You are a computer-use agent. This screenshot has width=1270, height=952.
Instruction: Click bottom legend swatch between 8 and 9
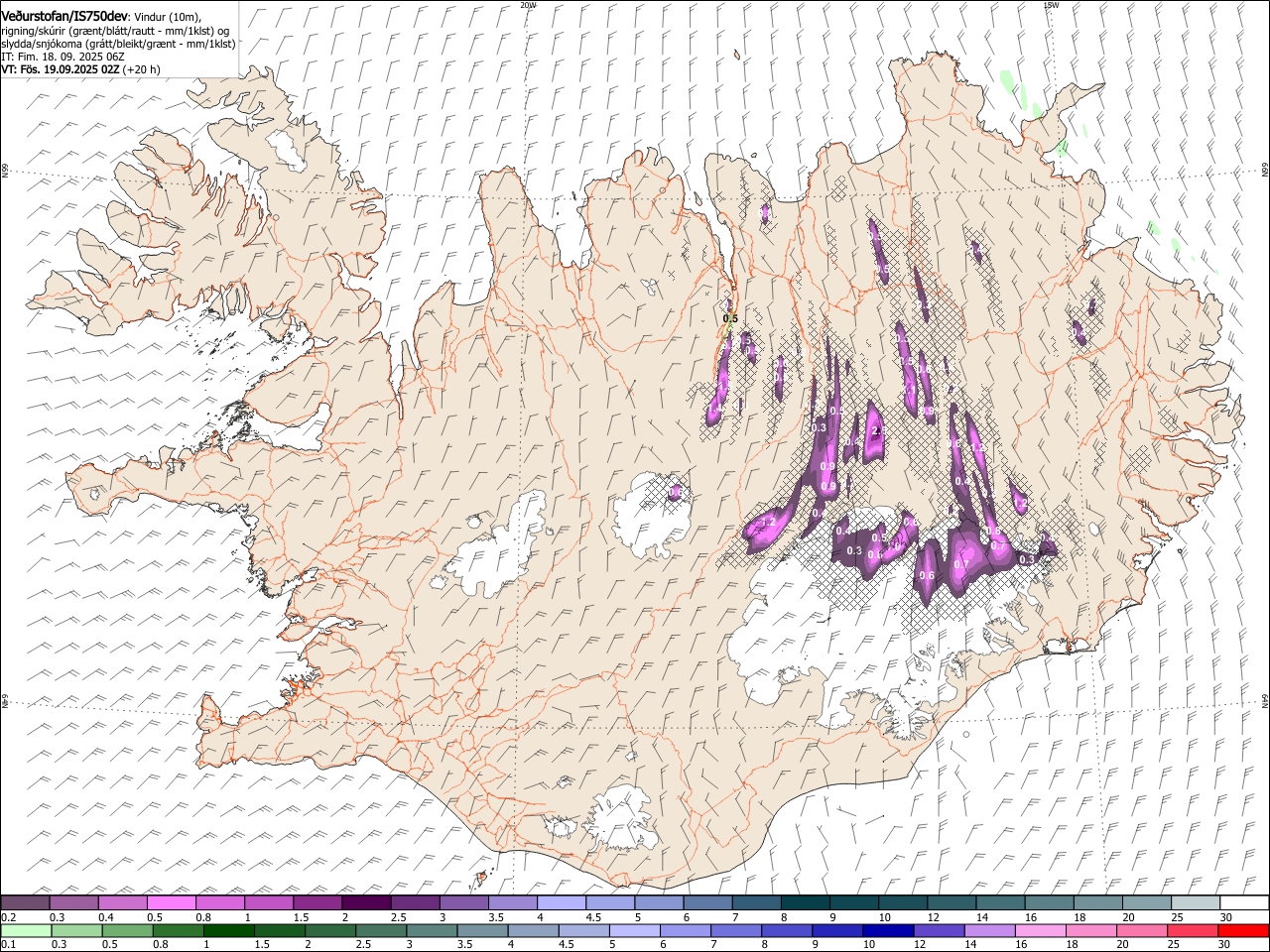[785, 931]
